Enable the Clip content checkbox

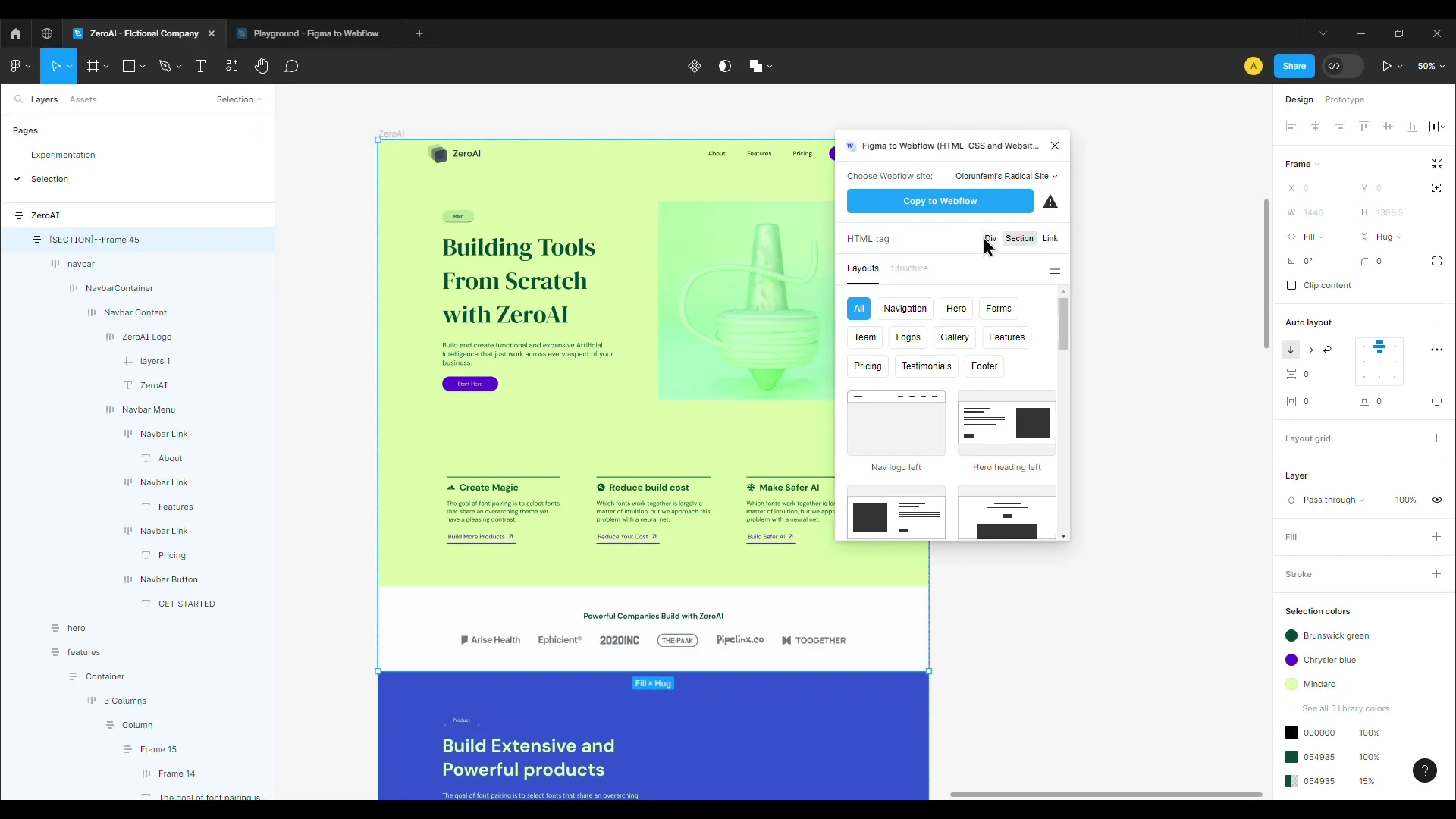pos(1291,285)
